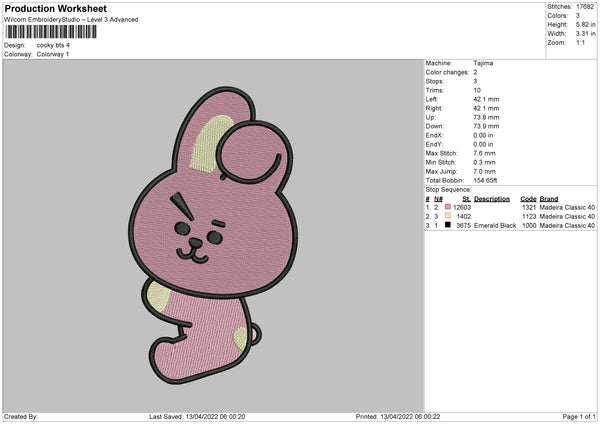Click the Trims value 10
The height and width of the screenshot is (424, 600).
coord(477,90)
